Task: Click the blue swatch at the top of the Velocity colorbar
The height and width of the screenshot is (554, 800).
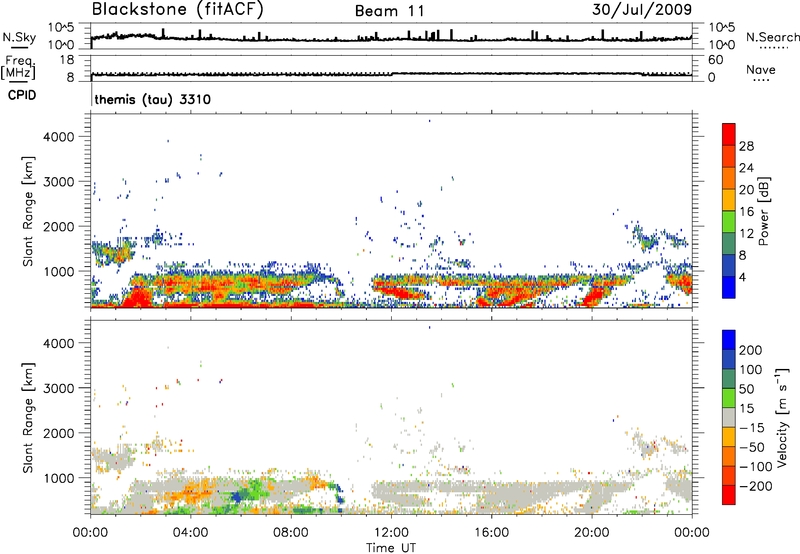Action: [x=729, y=340]
